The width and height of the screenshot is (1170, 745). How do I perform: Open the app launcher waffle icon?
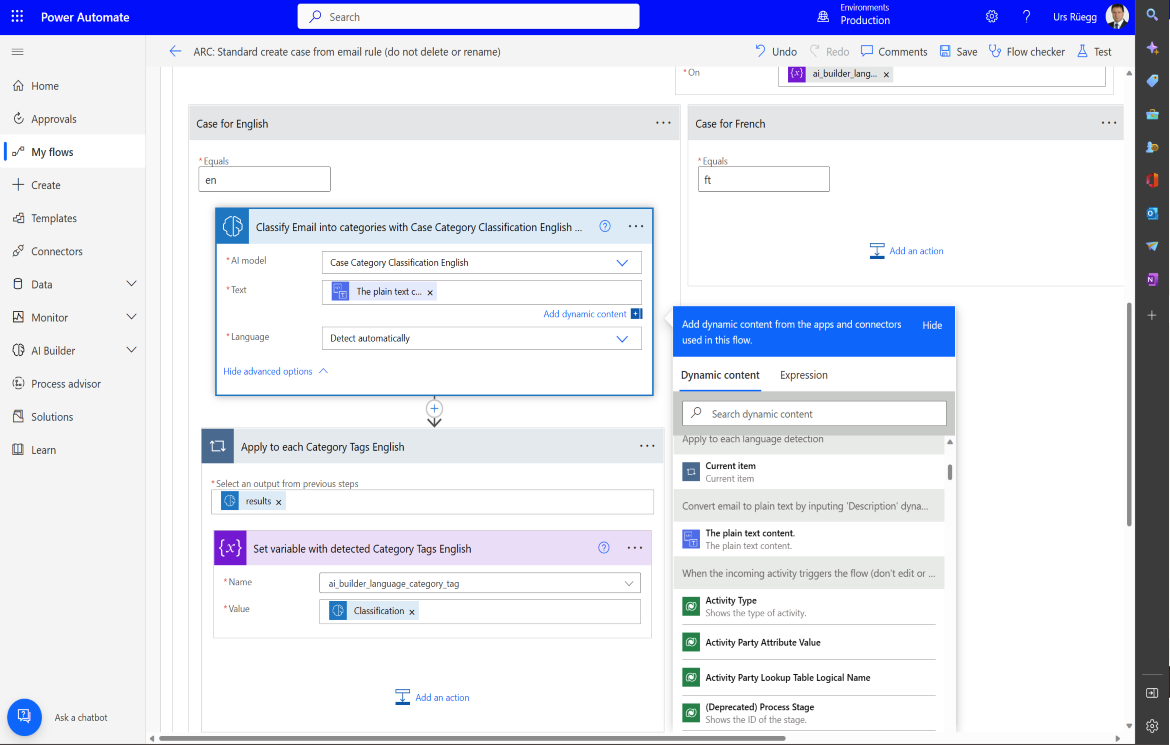pyautogui.click(x=17, y=16)
